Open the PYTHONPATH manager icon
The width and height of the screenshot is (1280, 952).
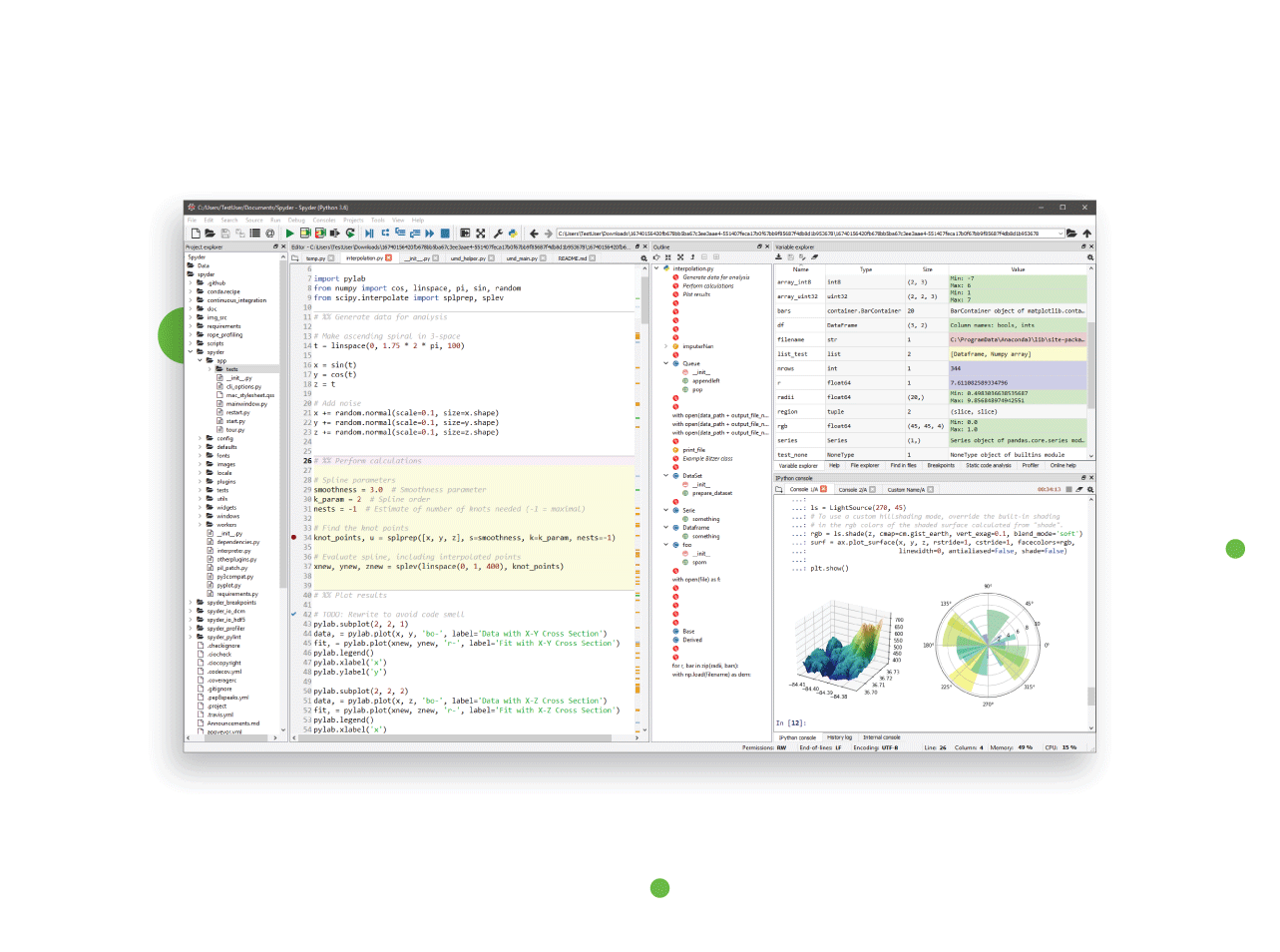(512, 233)
